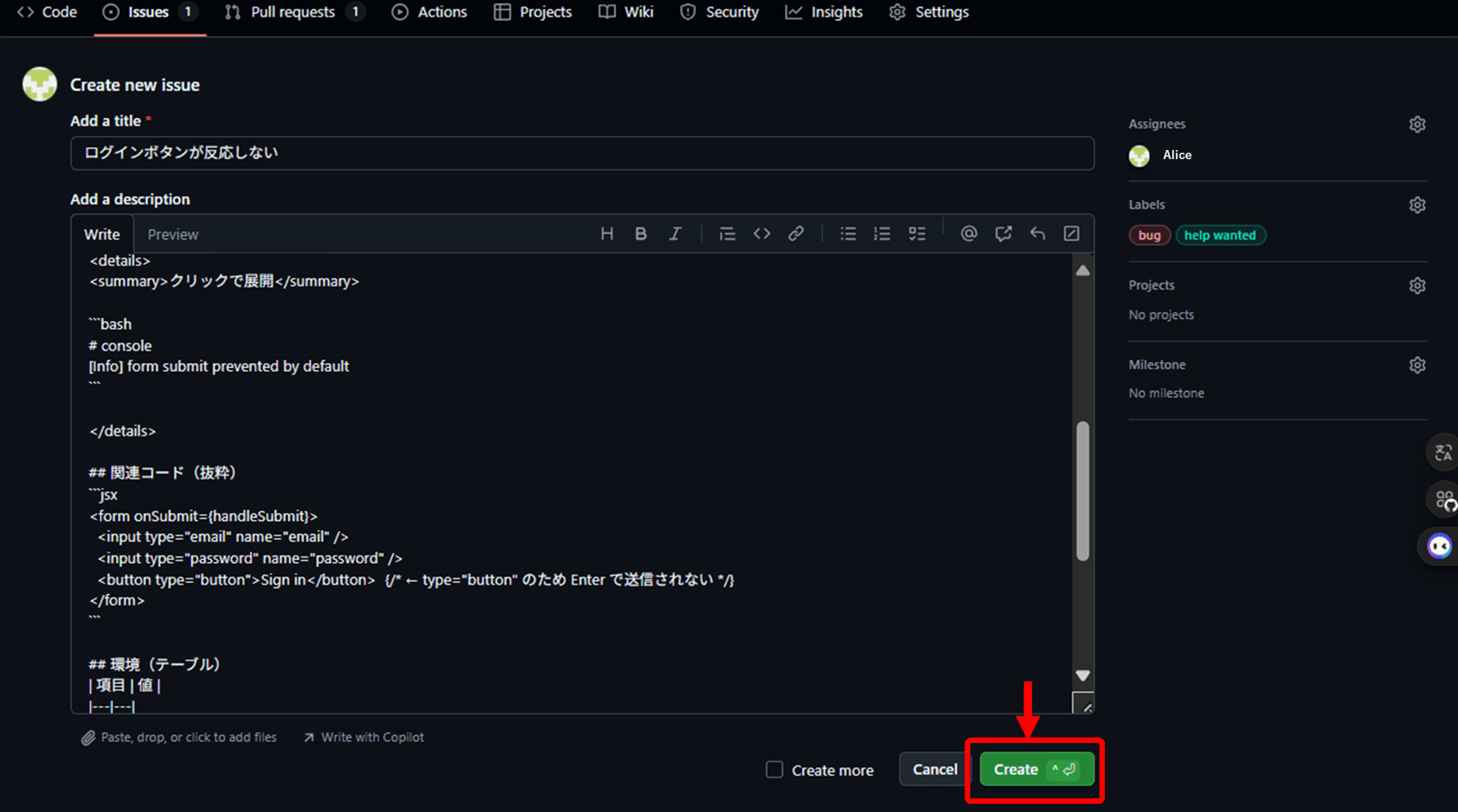Click the description scrollbar thumb
Image resolution: width=1458 pixels, height=812 pixels.
(1082, 491)
